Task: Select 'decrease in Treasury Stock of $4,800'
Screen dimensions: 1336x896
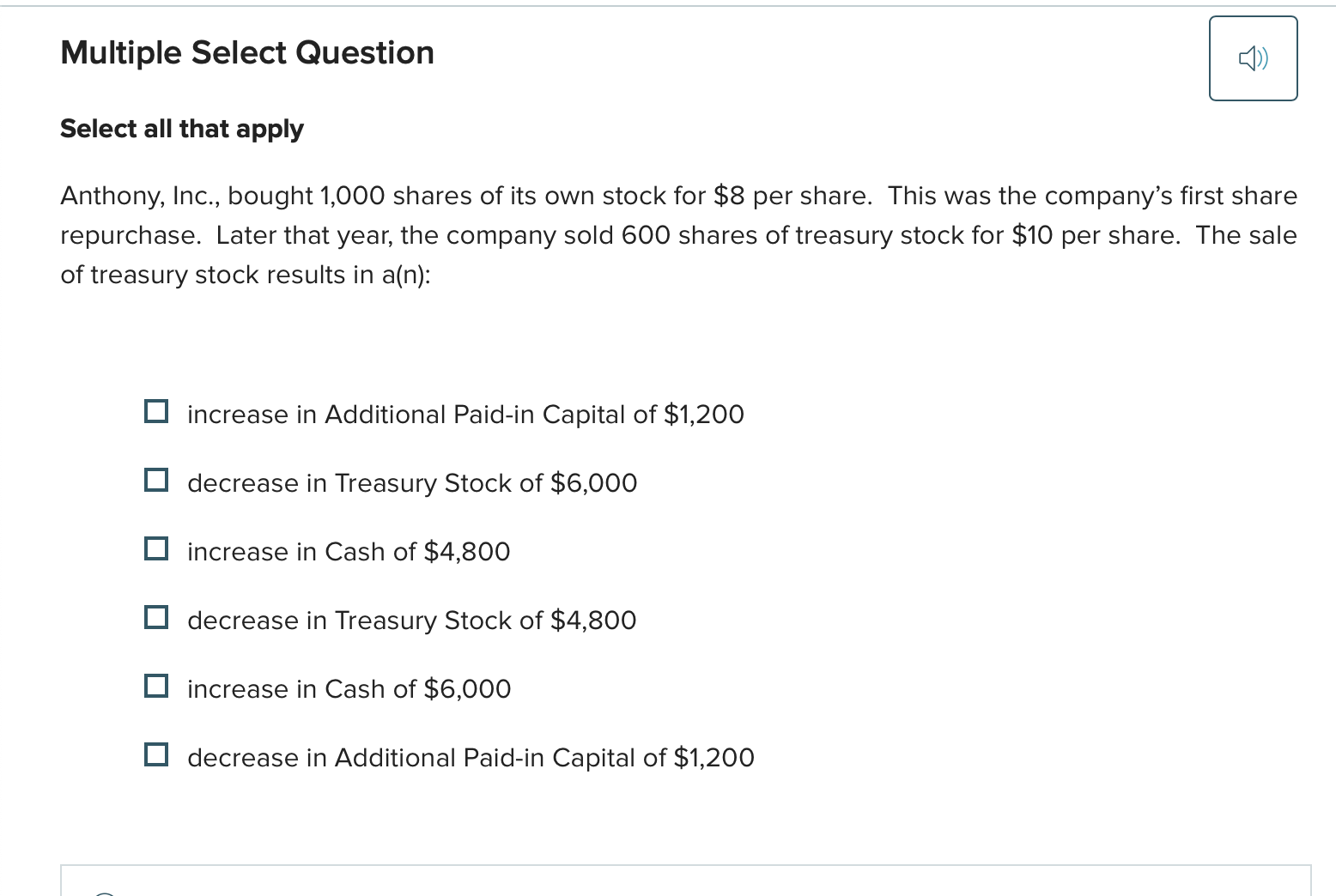Action: tap(156, 616)
